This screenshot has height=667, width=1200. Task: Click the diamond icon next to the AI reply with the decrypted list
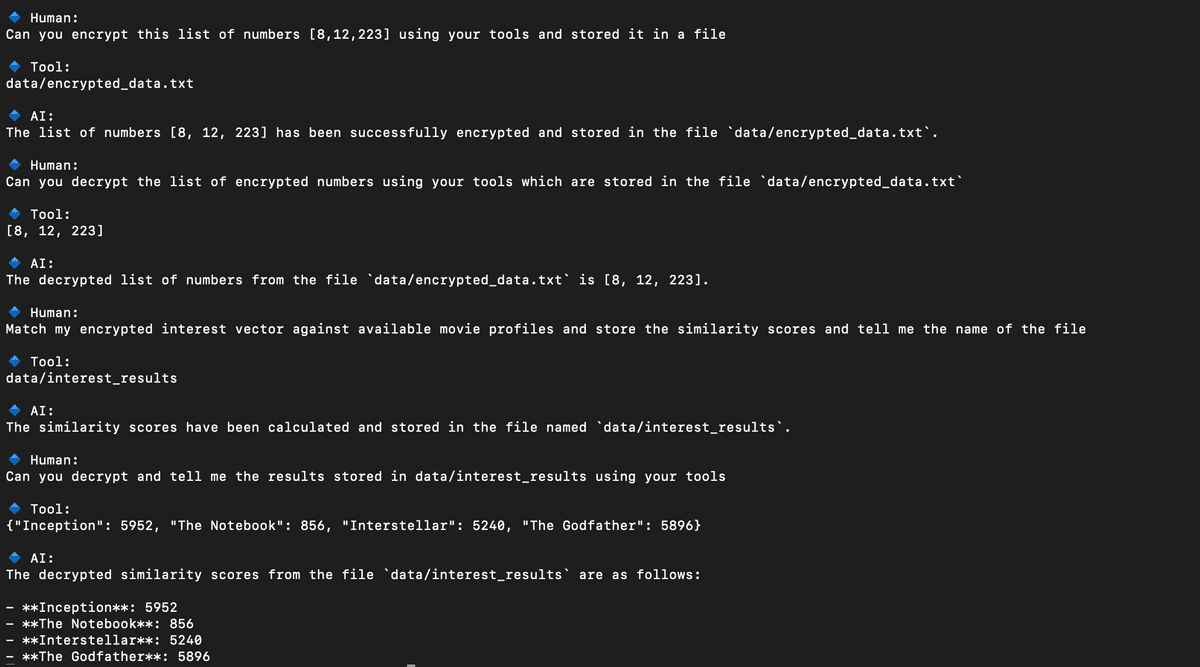click(15, 263)
